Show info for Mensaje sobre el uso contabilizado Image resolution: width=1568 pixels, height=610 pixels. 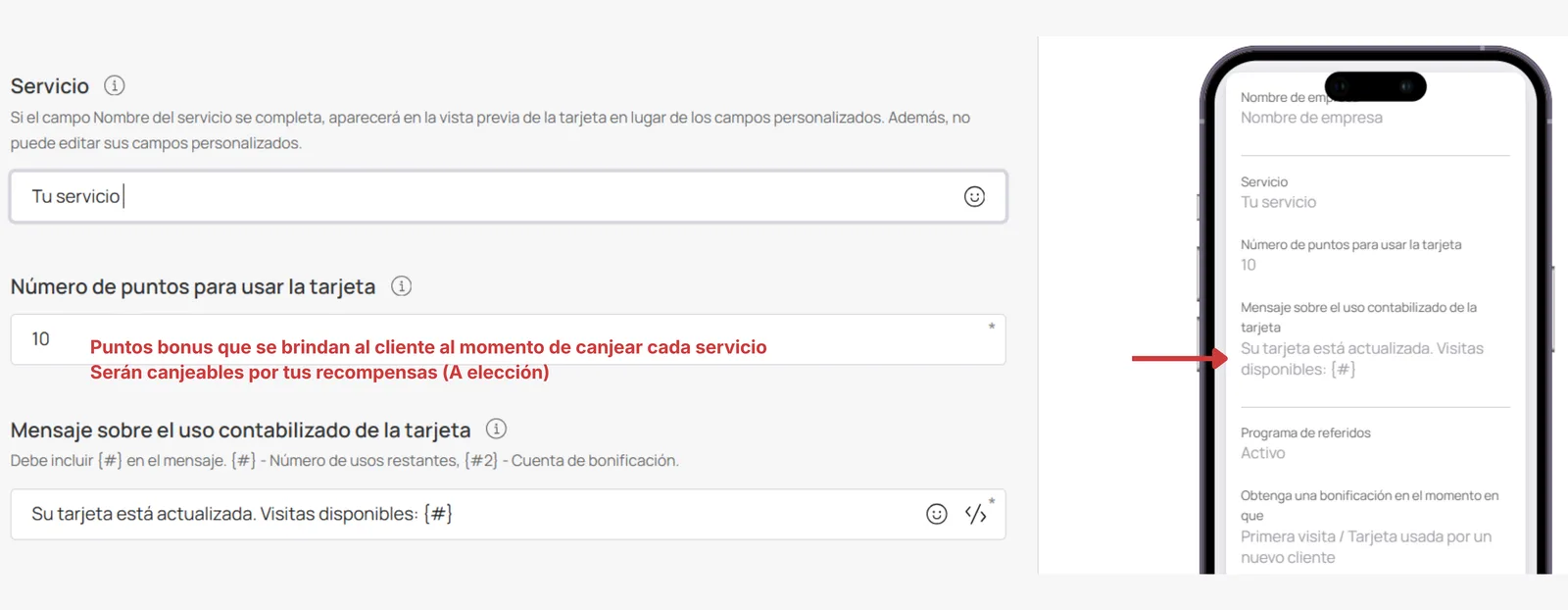(x=497, y=429)
